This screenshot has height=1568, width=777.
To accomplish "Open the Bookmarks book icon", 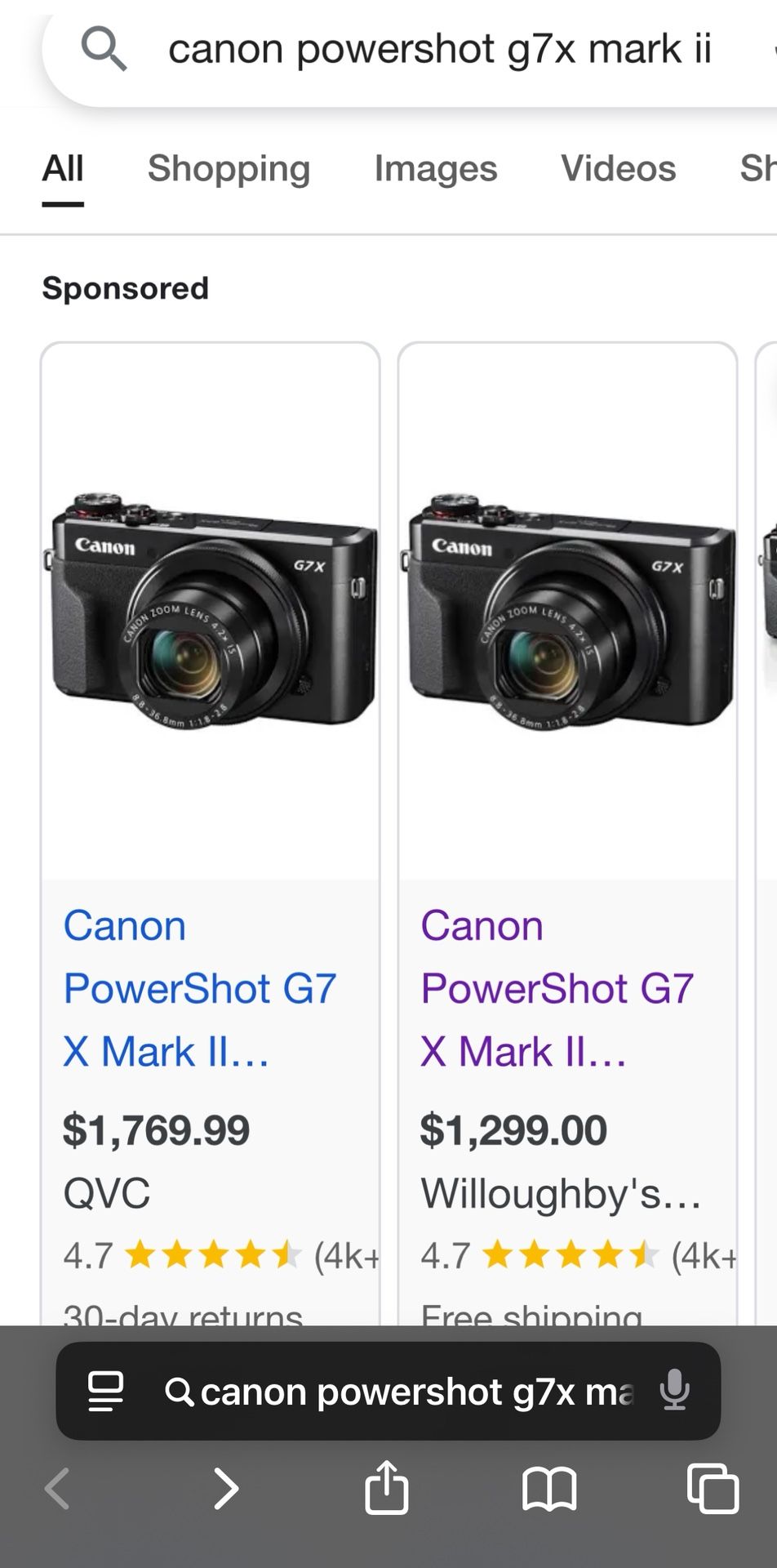I will [x=549, y=1488].
